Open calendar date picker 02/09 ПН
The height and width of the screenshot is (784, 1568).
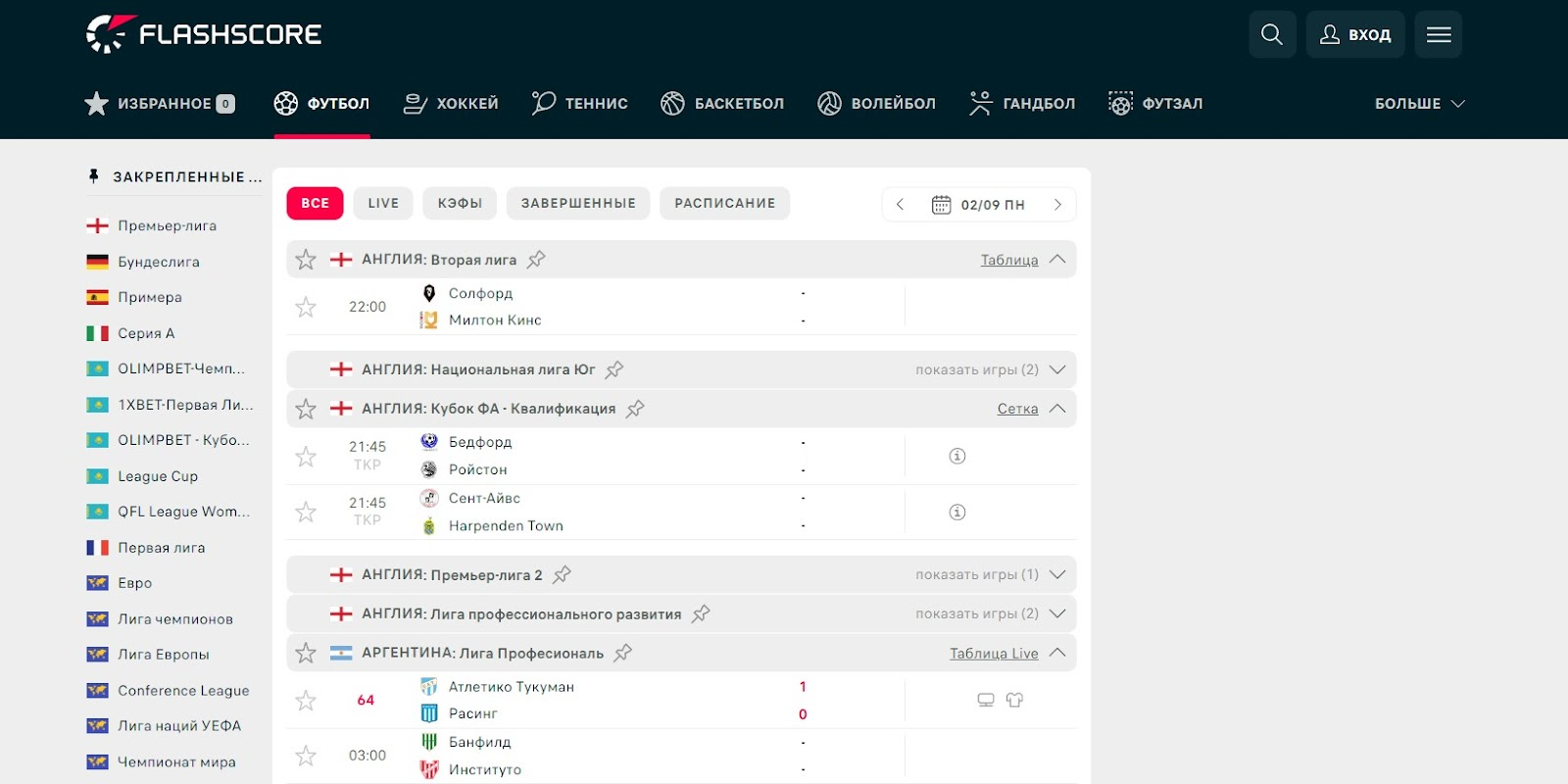tap(978, 204)
